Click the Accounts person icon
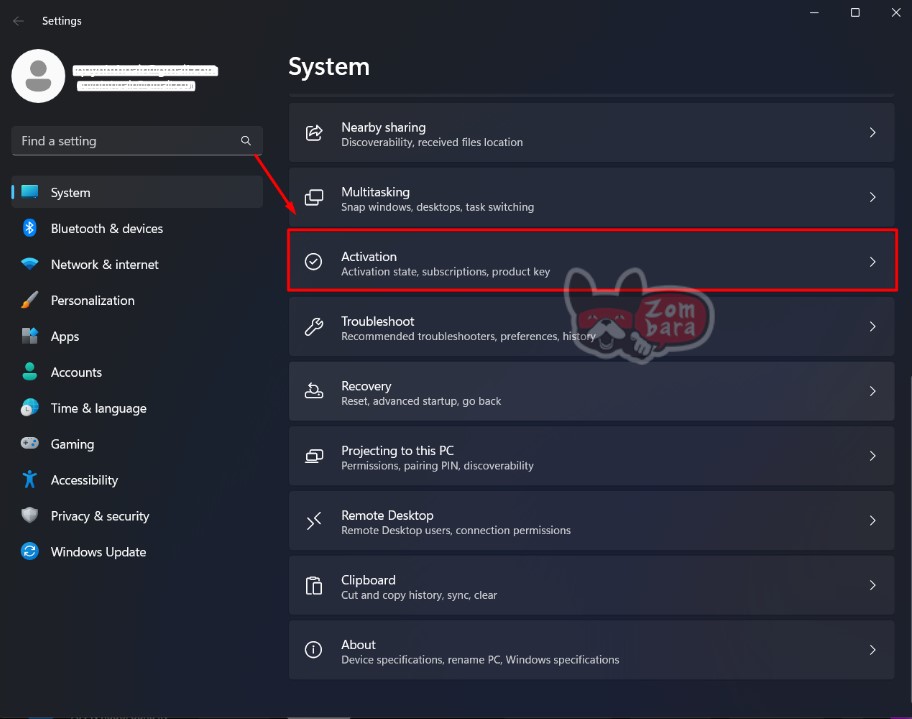Screen dimensions: 912x719 [x=30, y=372]
